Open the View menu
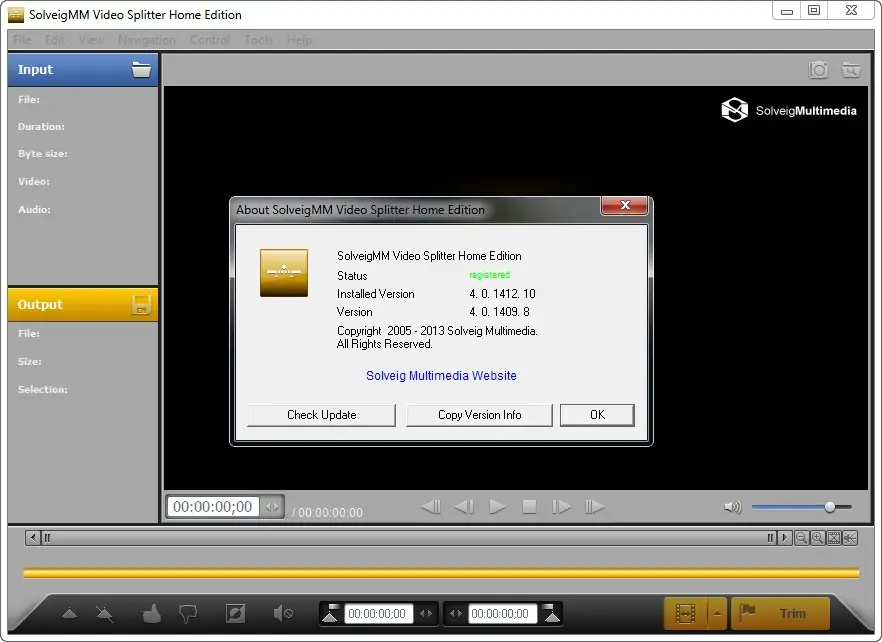882x642 pixels. (x=91, y=40)
